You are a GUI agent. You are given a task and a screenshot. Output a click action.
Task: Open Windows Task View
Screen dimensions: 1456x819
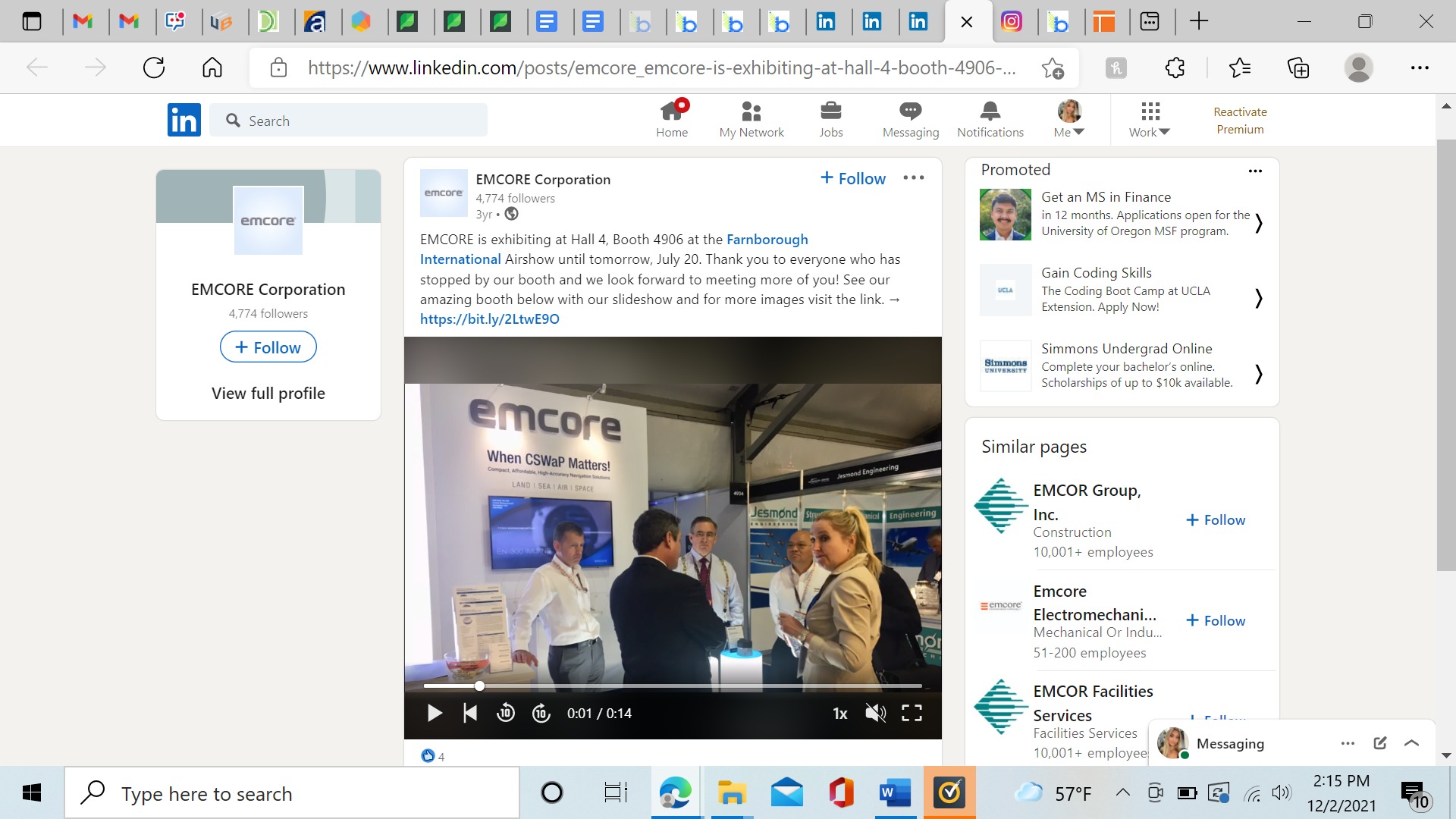tap(615, 793)
